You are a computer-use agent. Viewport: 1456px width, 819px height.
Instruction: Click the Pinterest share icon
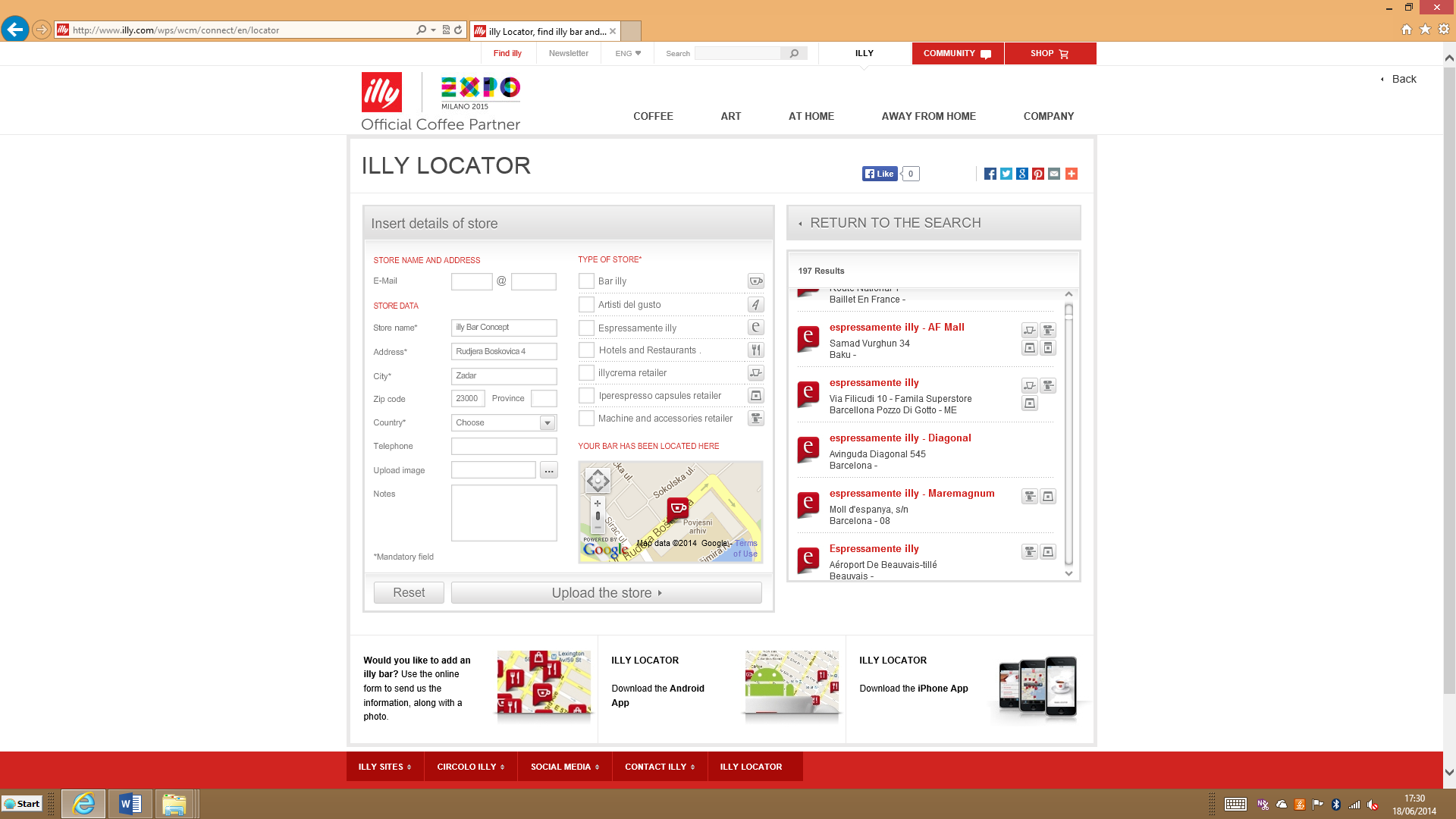(1038, 174)
